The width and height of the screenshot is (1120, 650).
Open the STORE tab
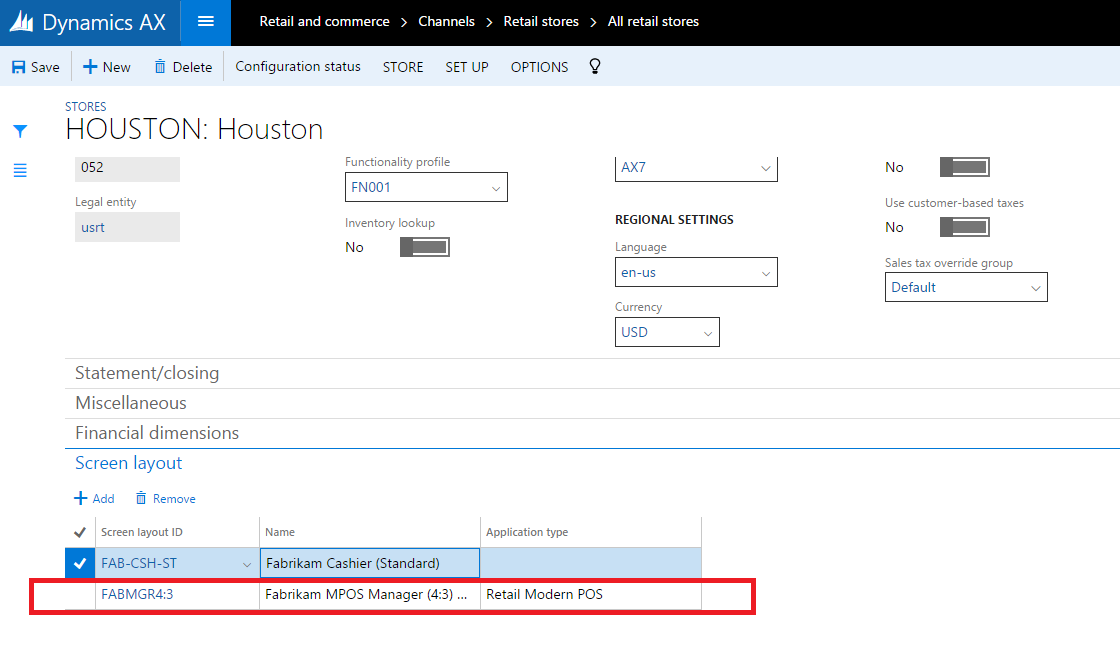tap(403, 67)
